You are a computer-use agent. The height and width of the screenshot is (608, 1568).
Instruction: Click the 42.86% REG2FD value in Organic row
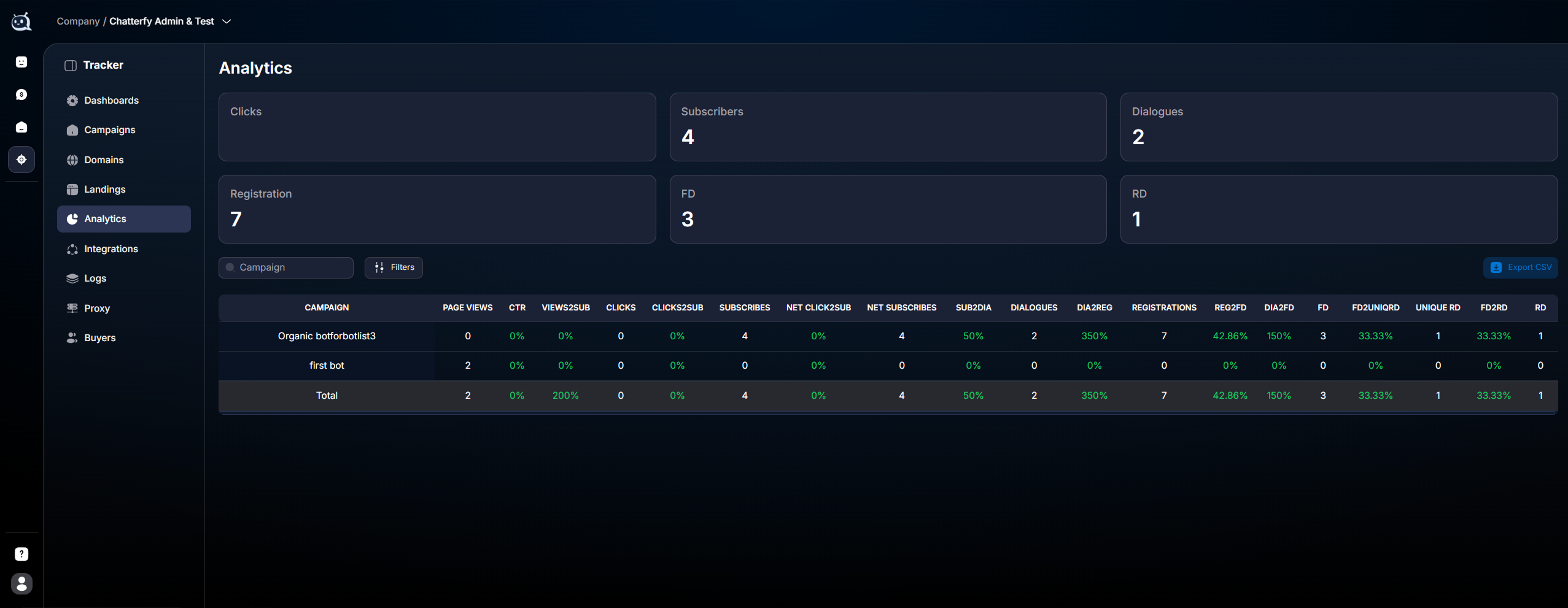1230,336
